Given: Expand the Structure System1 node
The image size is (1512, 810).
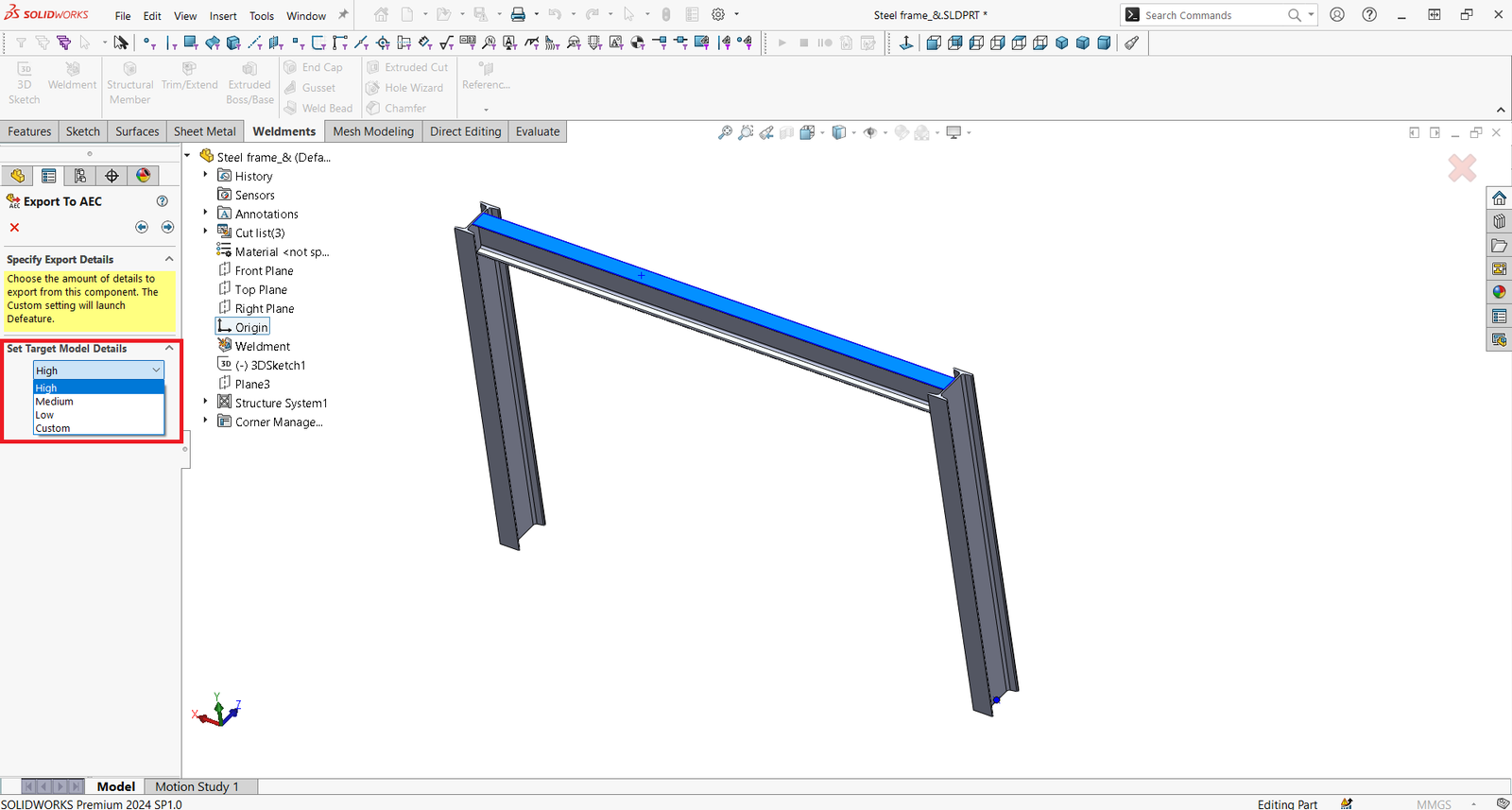Looking at the screenshot, I should point(205,402).
